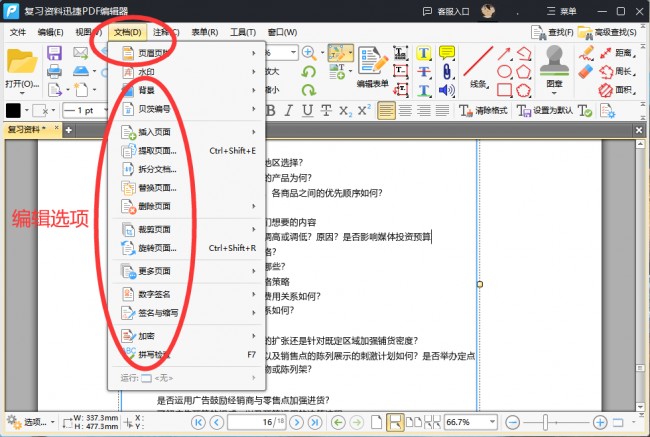Expand the 删除页面 submenu
Screen dimensions: 650x437
(187, 206)
